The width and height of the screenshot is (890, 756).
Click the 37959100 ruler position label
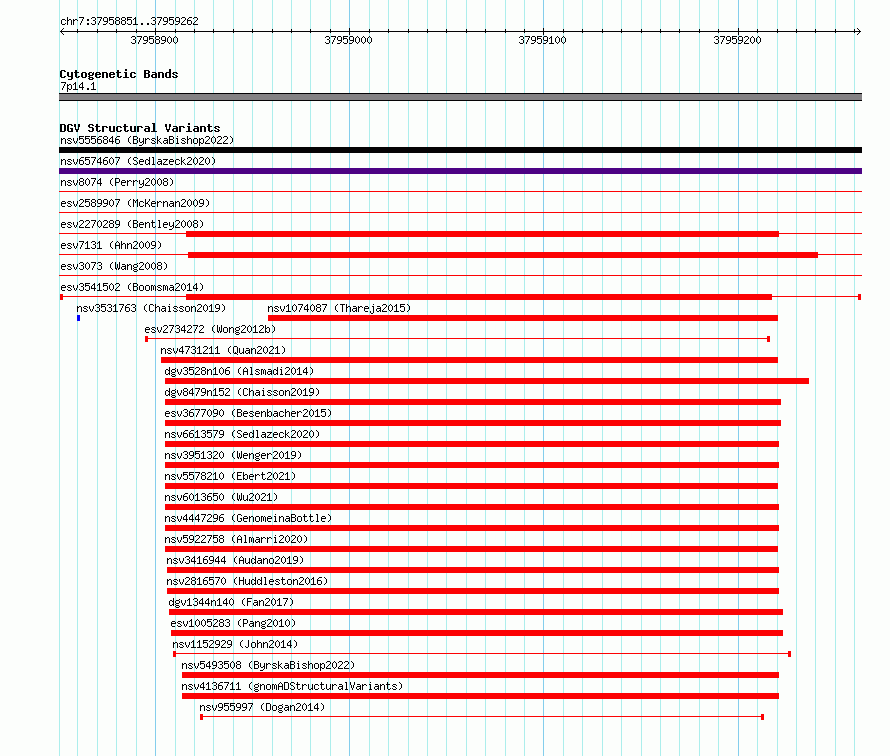pyautogui.click(x=543, y=40)
